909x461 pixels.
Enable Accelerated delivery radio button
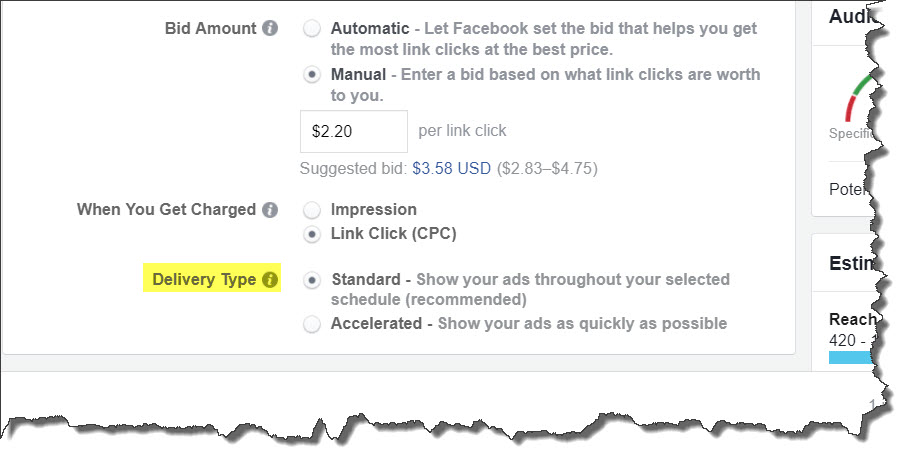[x=312, y=324]
